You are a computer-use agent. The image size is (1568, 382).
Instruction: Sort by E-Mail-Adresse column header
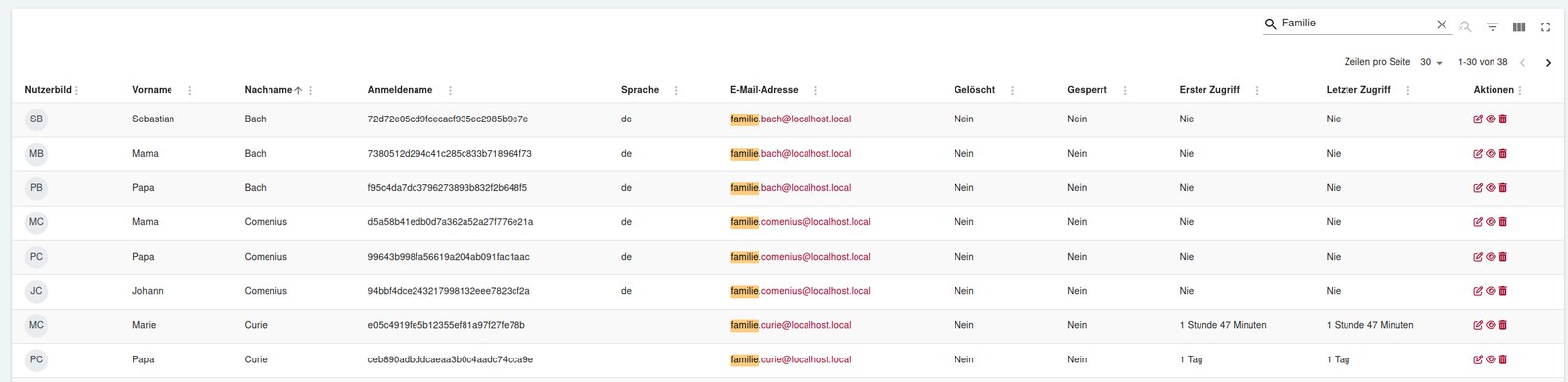pyautogui.click(x=763, y=90)
